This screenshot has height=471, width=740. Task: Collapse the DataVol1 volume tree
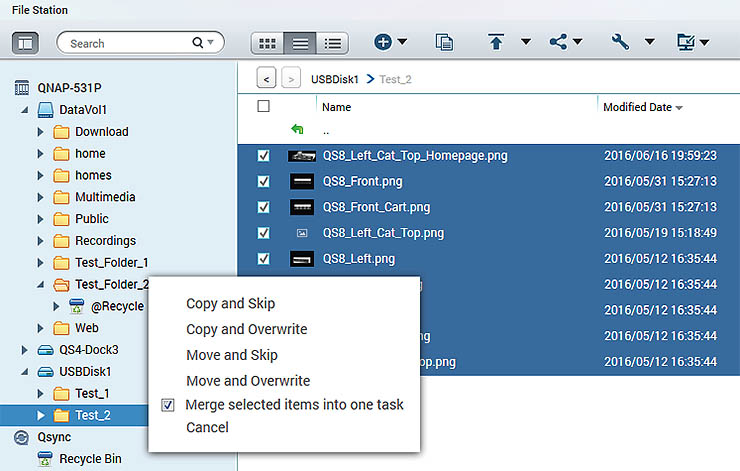tap(23, 110)
